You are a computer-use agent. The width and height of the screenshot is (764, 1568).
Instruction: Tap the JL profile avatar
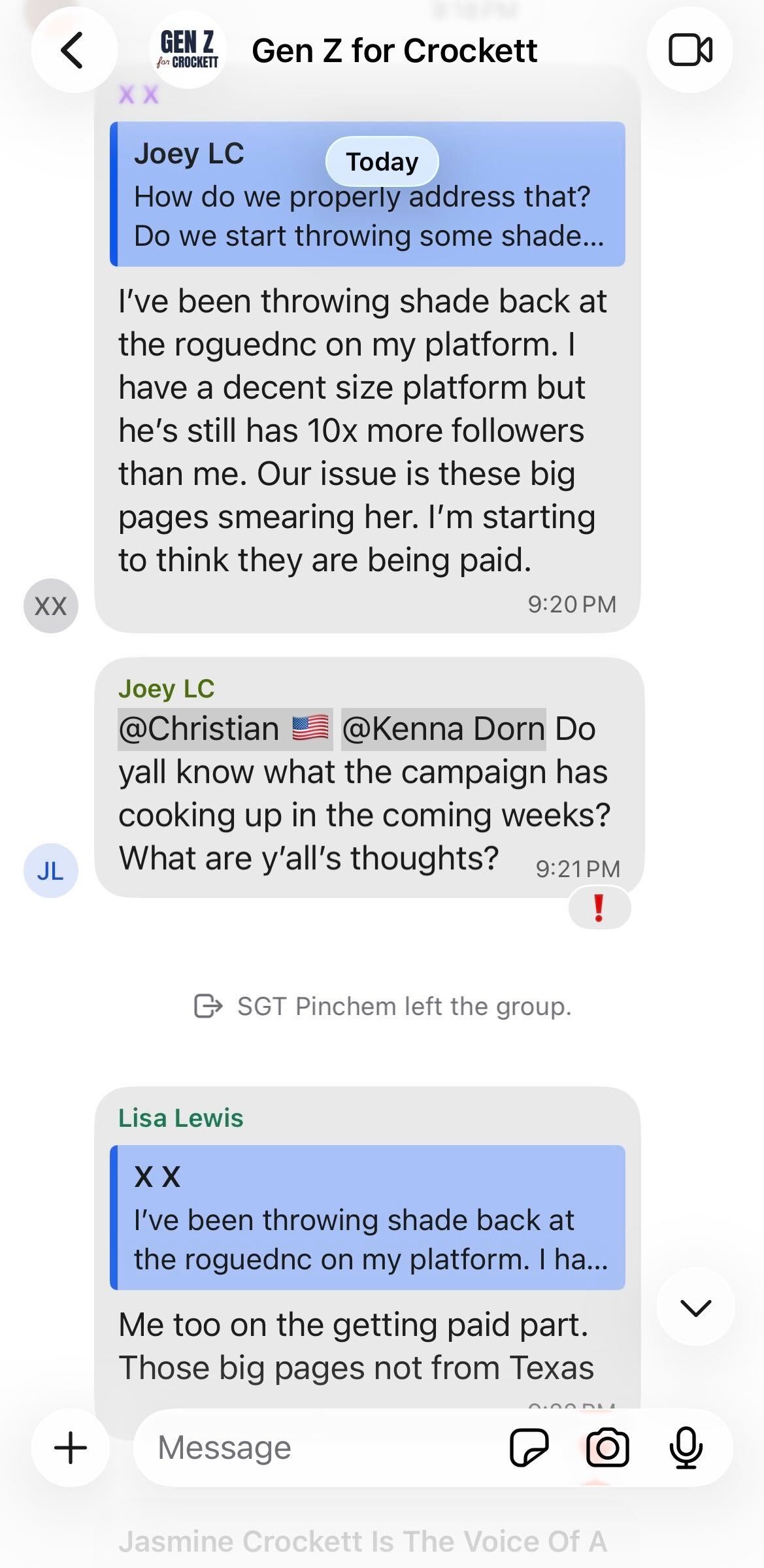[x=51, y=871]
